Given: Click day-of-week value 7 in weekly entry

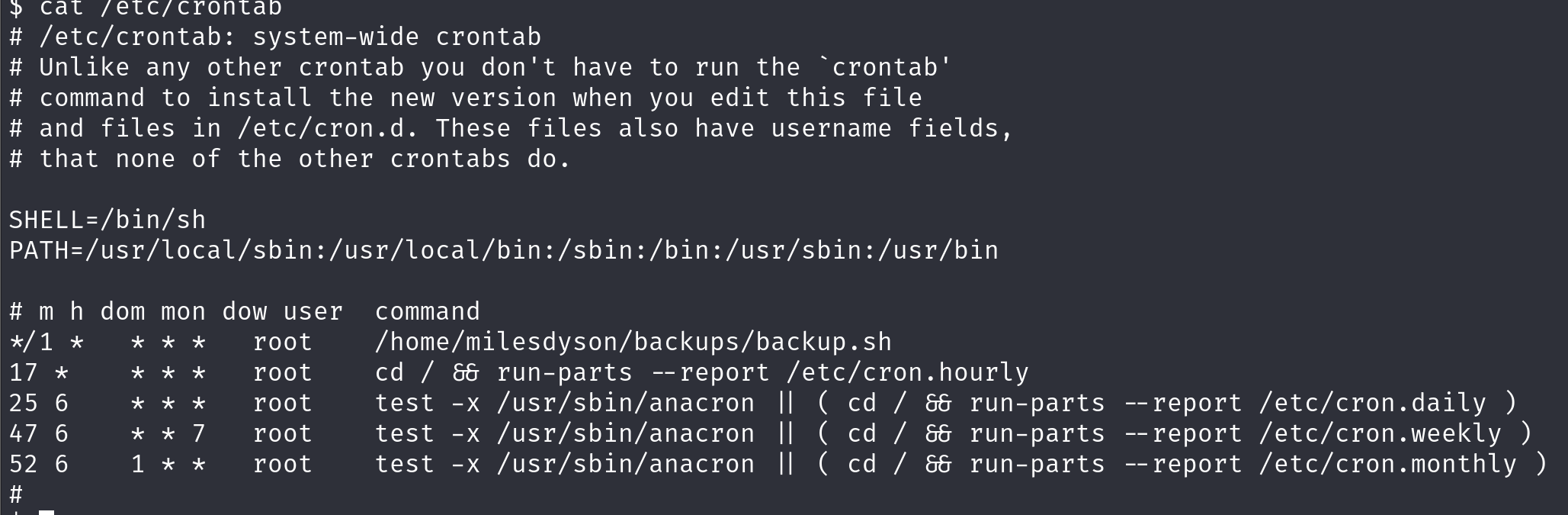Looking at the screenshot, I should [198, 433].
